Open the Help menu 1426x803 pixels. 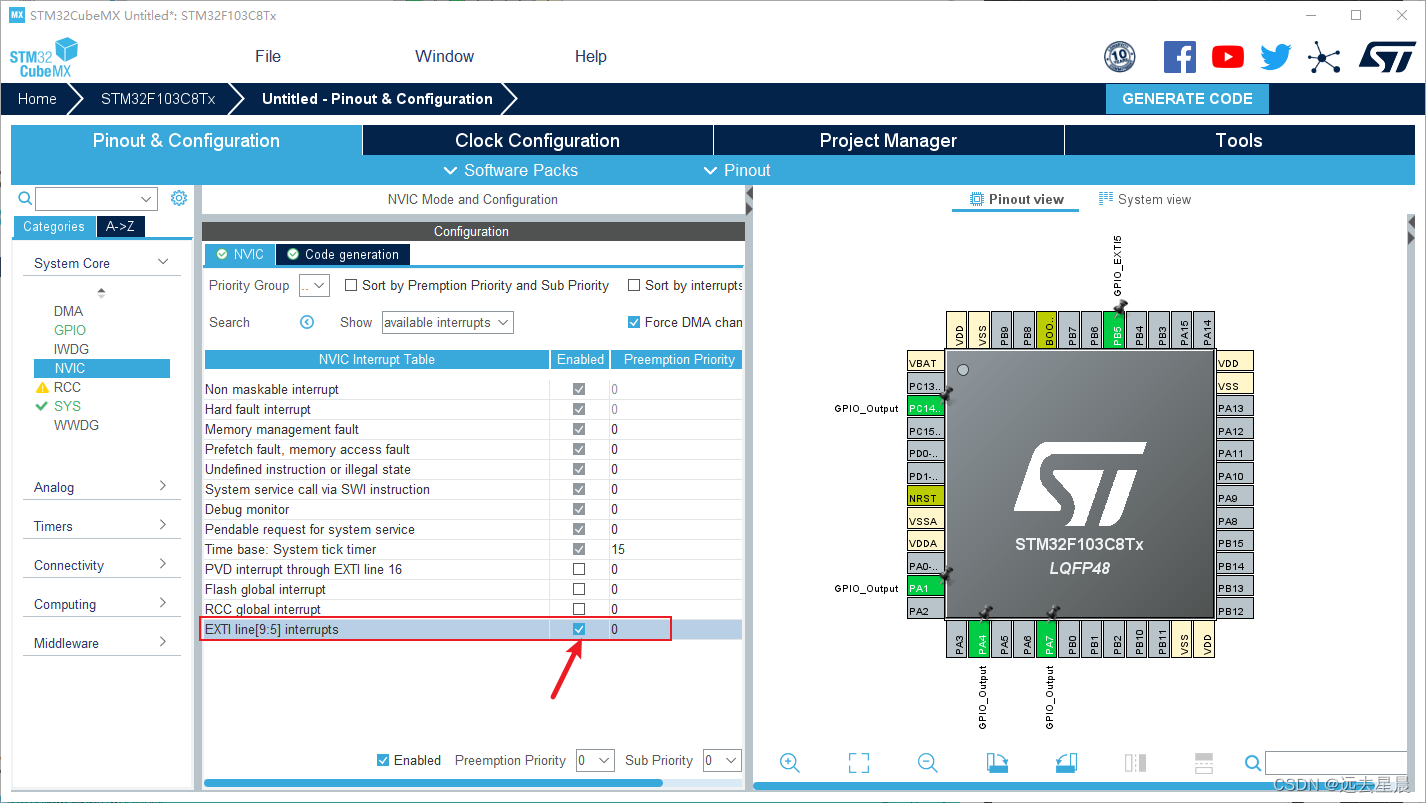click(x=591, y=56)
